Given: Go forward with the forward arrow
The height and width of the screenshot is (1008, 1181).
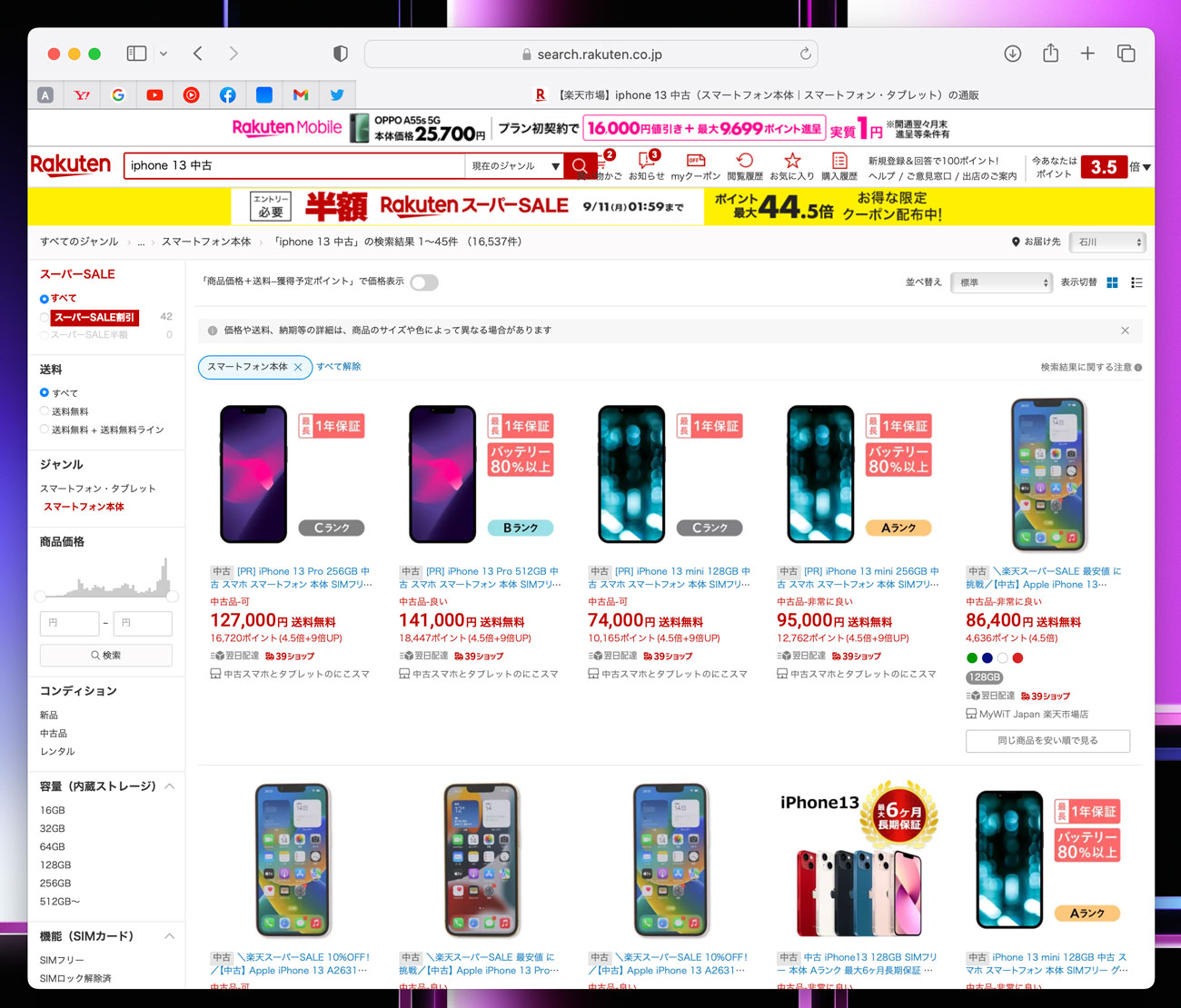Looking at the screenshot, I should [x=233, y=54].
